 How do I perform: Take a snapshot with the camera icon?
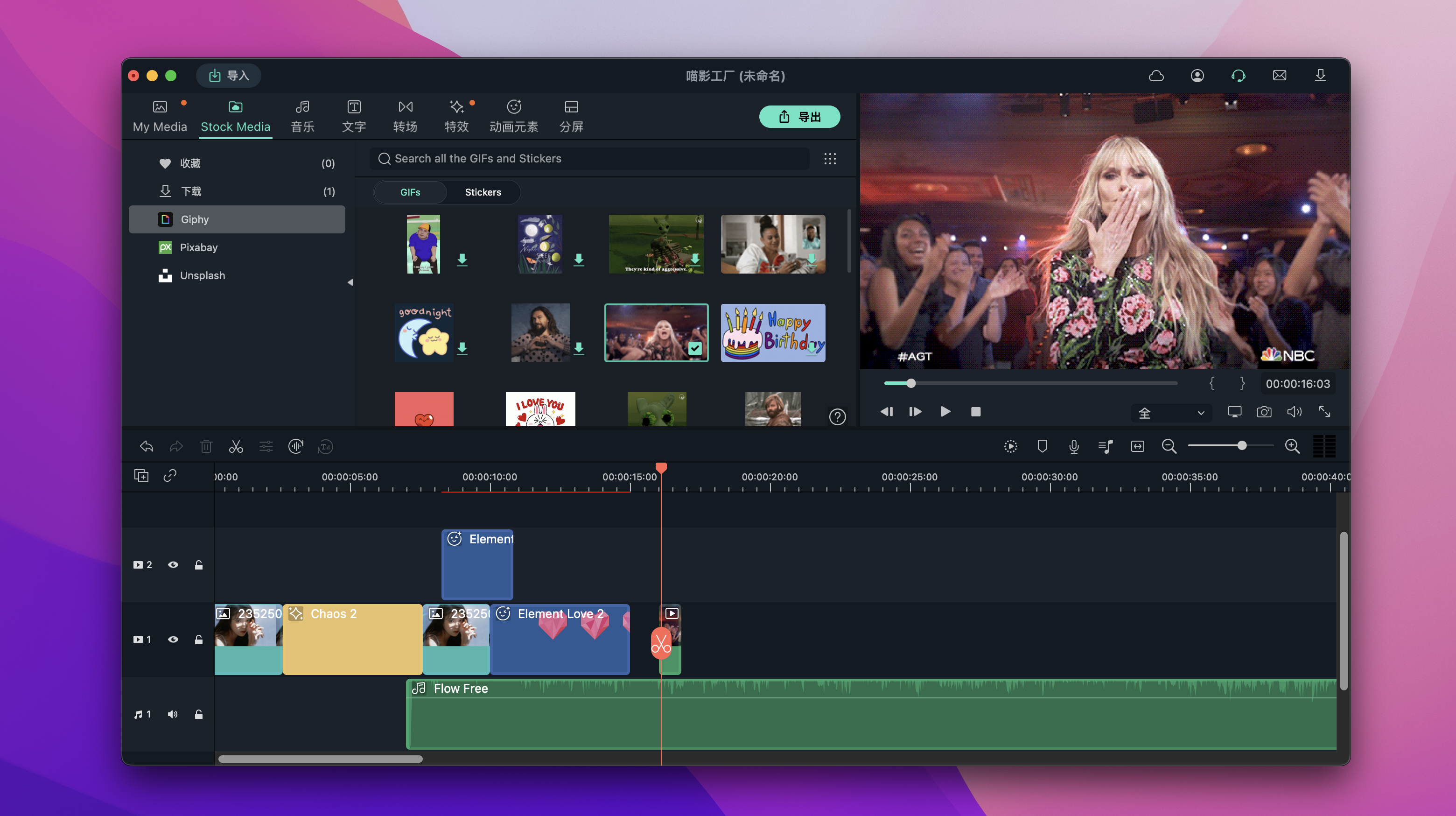click(x=1264, y=412)
